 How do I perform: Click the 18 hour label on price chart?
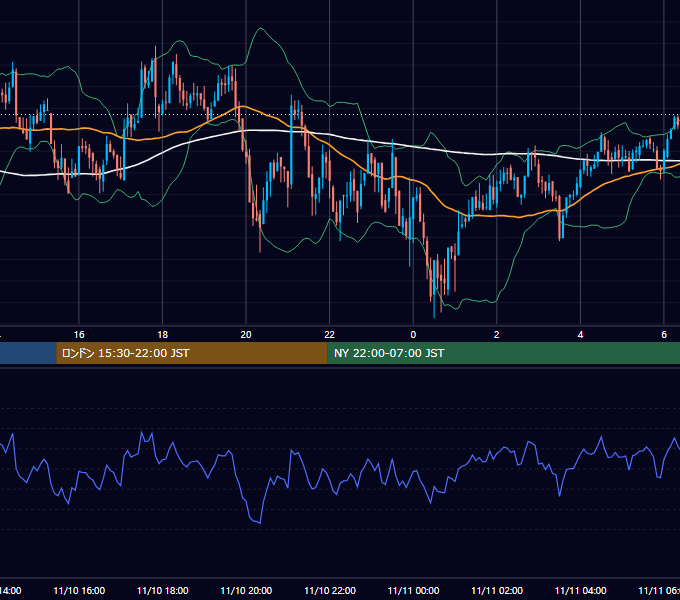tap(163, 335)
